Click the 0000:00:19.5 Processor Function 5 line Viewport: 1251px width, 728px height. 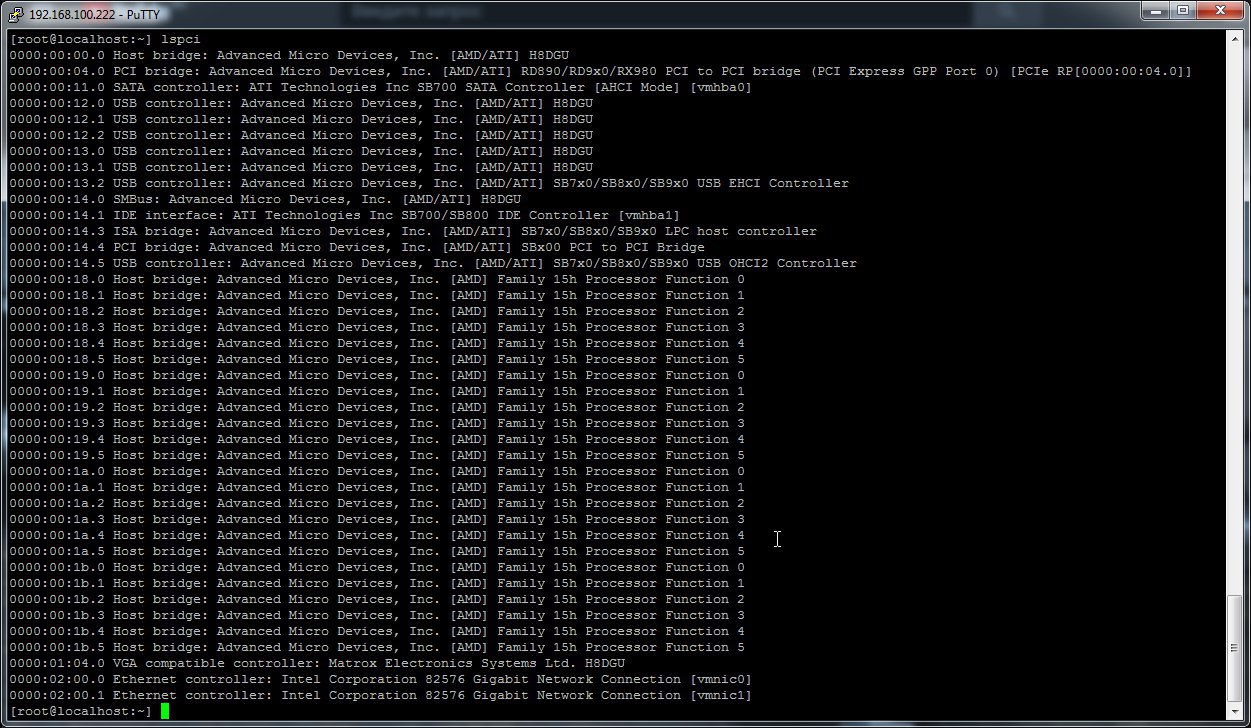click(x=377, y=455)
